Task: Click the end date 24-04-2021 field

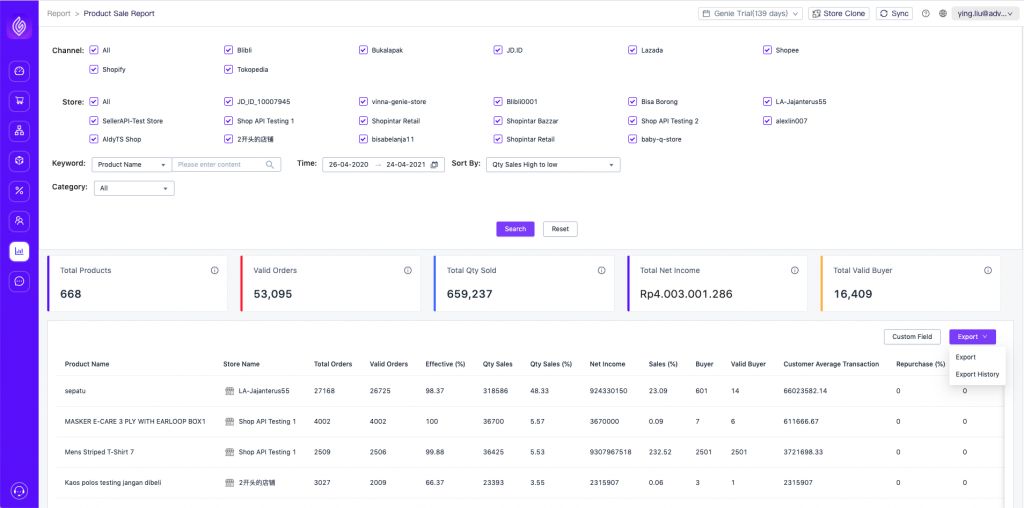Action: (406, 165)
